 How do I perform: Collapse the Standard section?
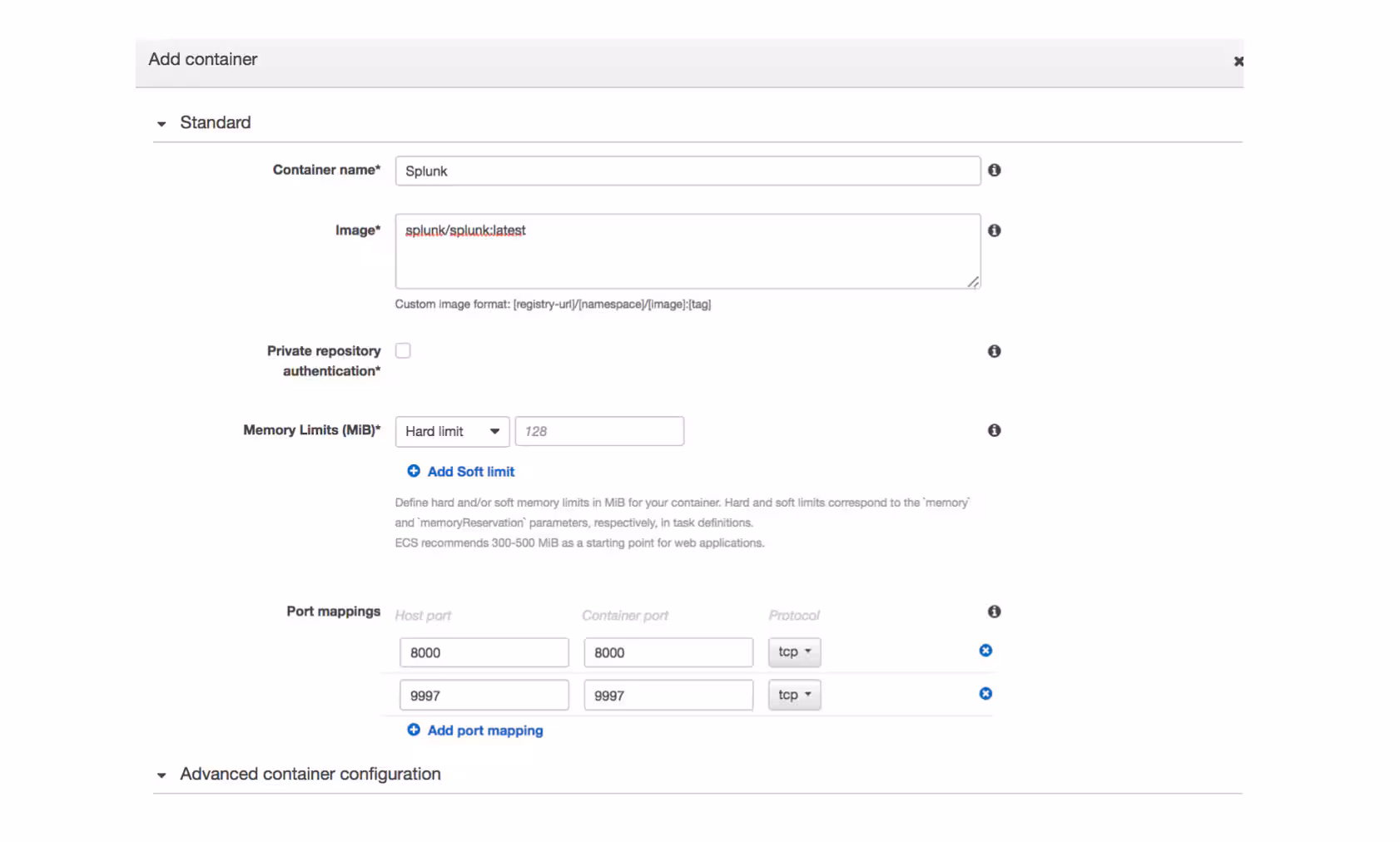tap(161, 124)
